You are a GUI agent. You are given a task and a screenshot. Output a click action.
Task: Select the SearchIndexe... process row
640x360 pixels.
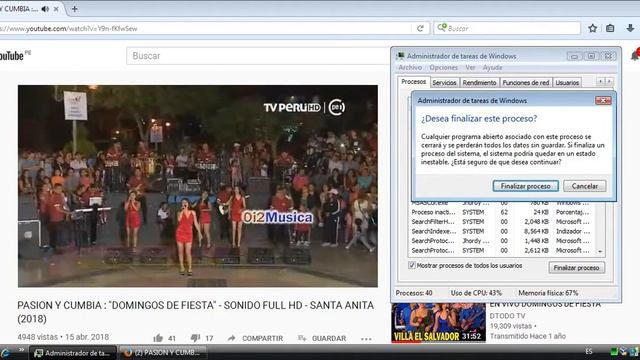[502, 231]
